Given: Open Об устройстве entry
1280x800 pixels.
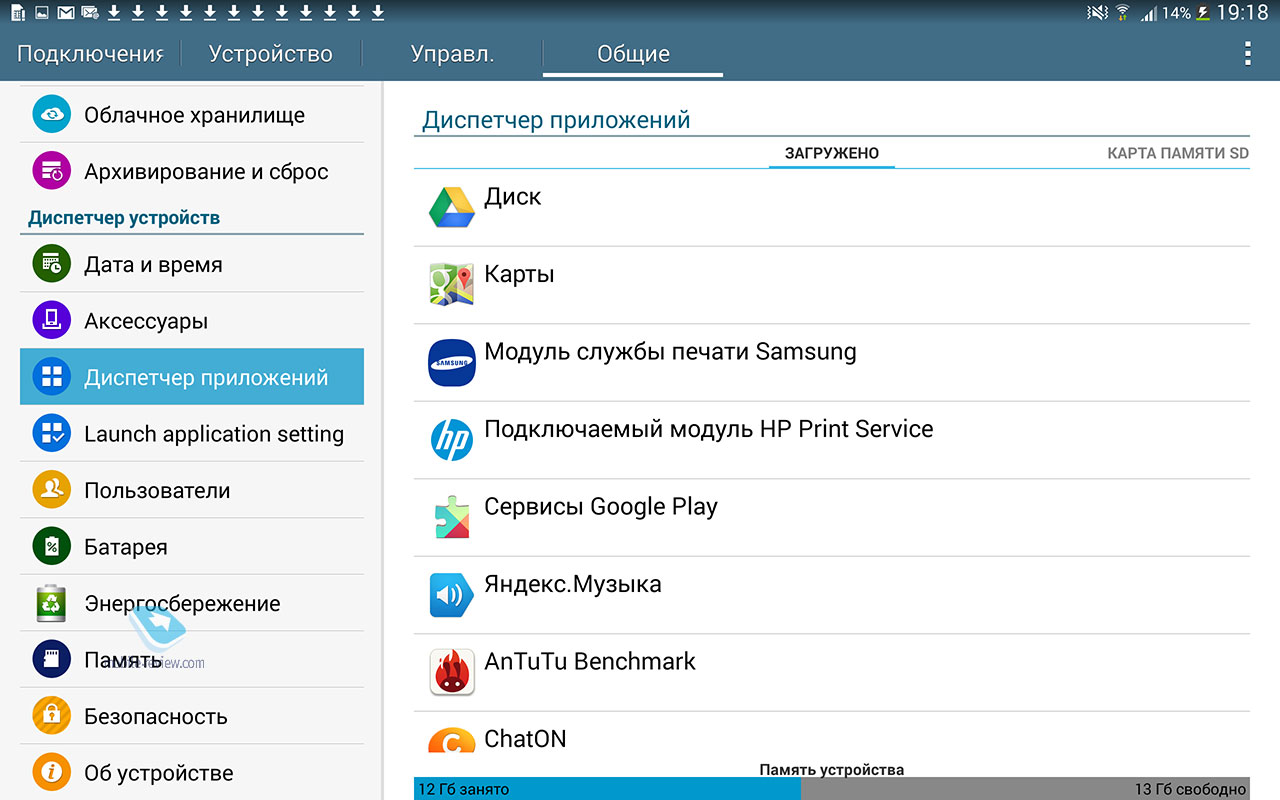Looking at the screenshot, I should click(x=192, y=773).
